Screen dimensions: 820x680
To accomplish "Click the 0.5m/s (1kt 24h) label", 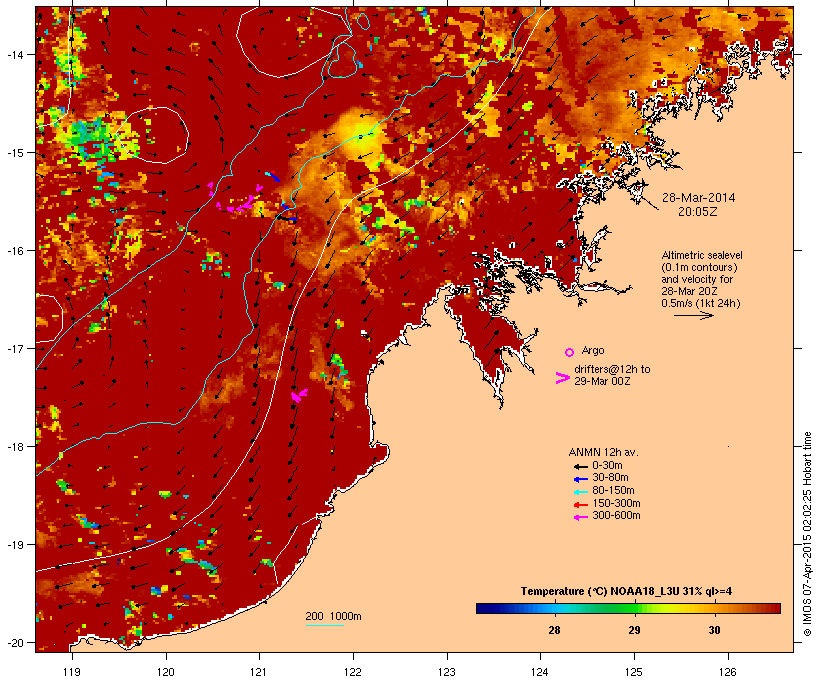I will (x=701, y=303).
